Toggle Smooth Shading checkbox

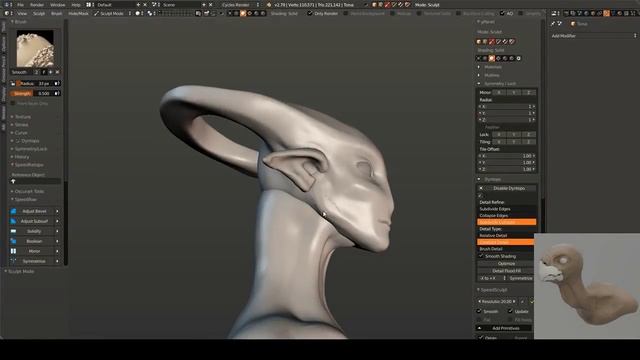[481, 256]
